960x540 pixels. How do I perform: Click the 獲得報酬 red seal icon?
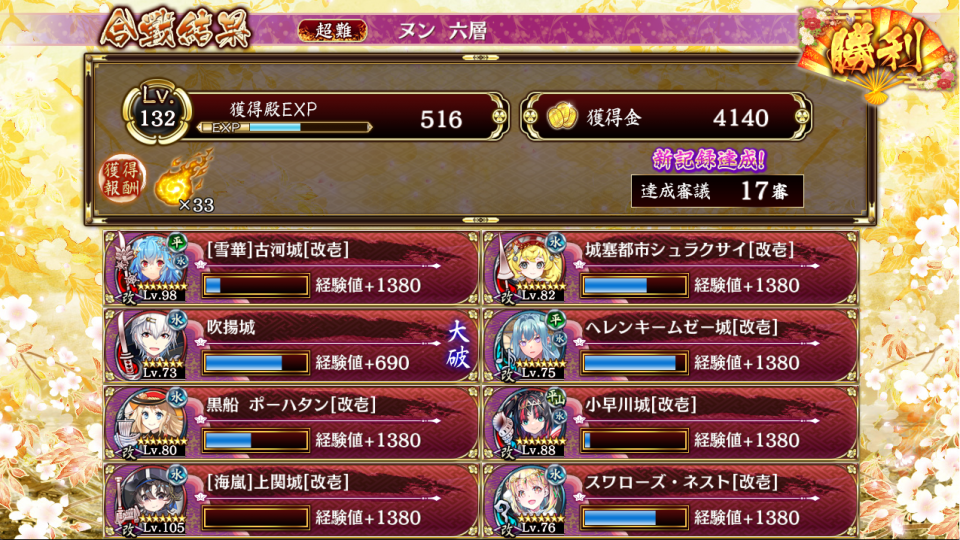(x=122, y=178)
